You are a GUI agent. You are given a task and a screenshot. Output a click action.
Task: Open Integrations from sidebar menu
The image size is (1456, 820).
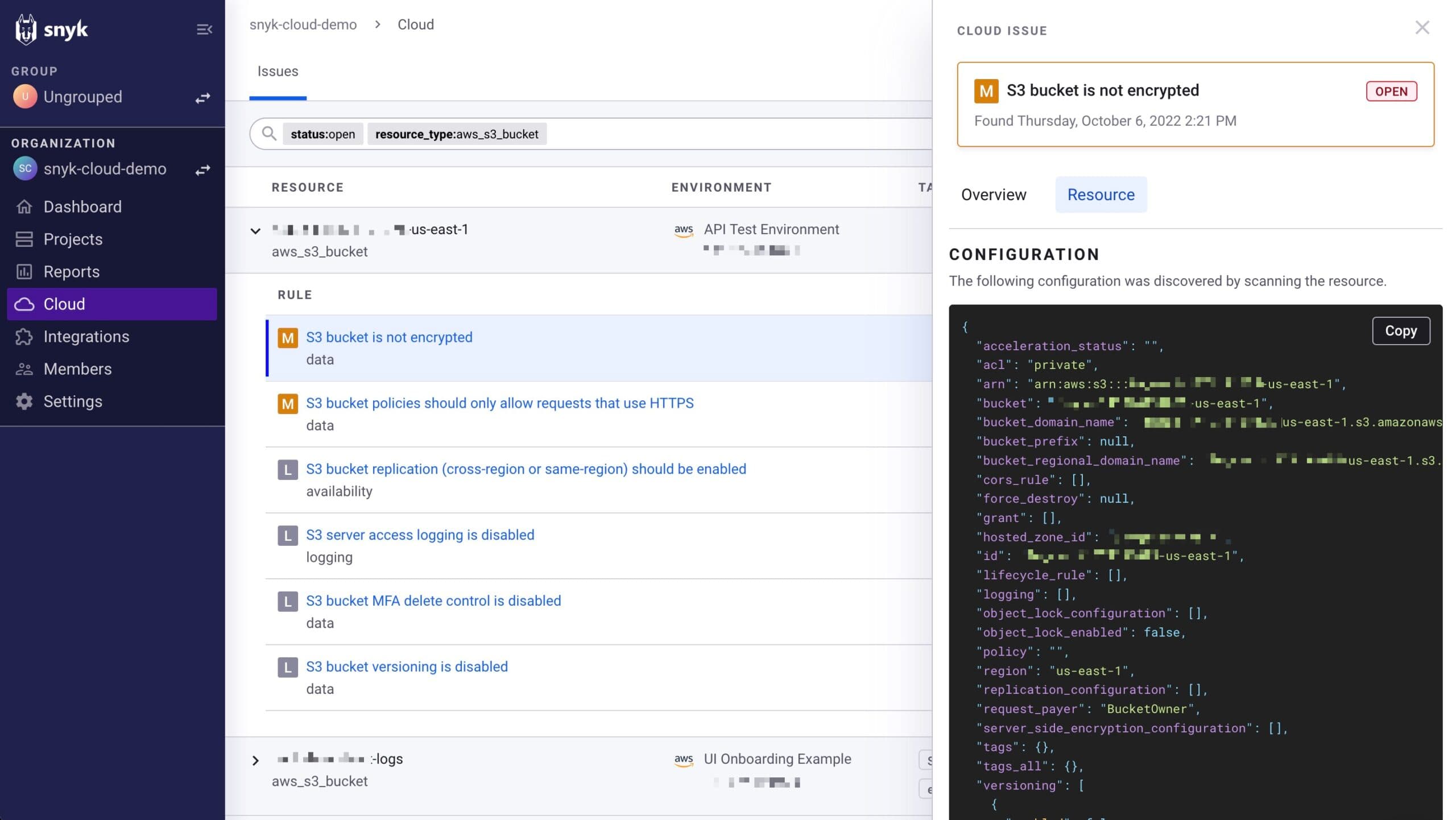[x=86, y=335]
